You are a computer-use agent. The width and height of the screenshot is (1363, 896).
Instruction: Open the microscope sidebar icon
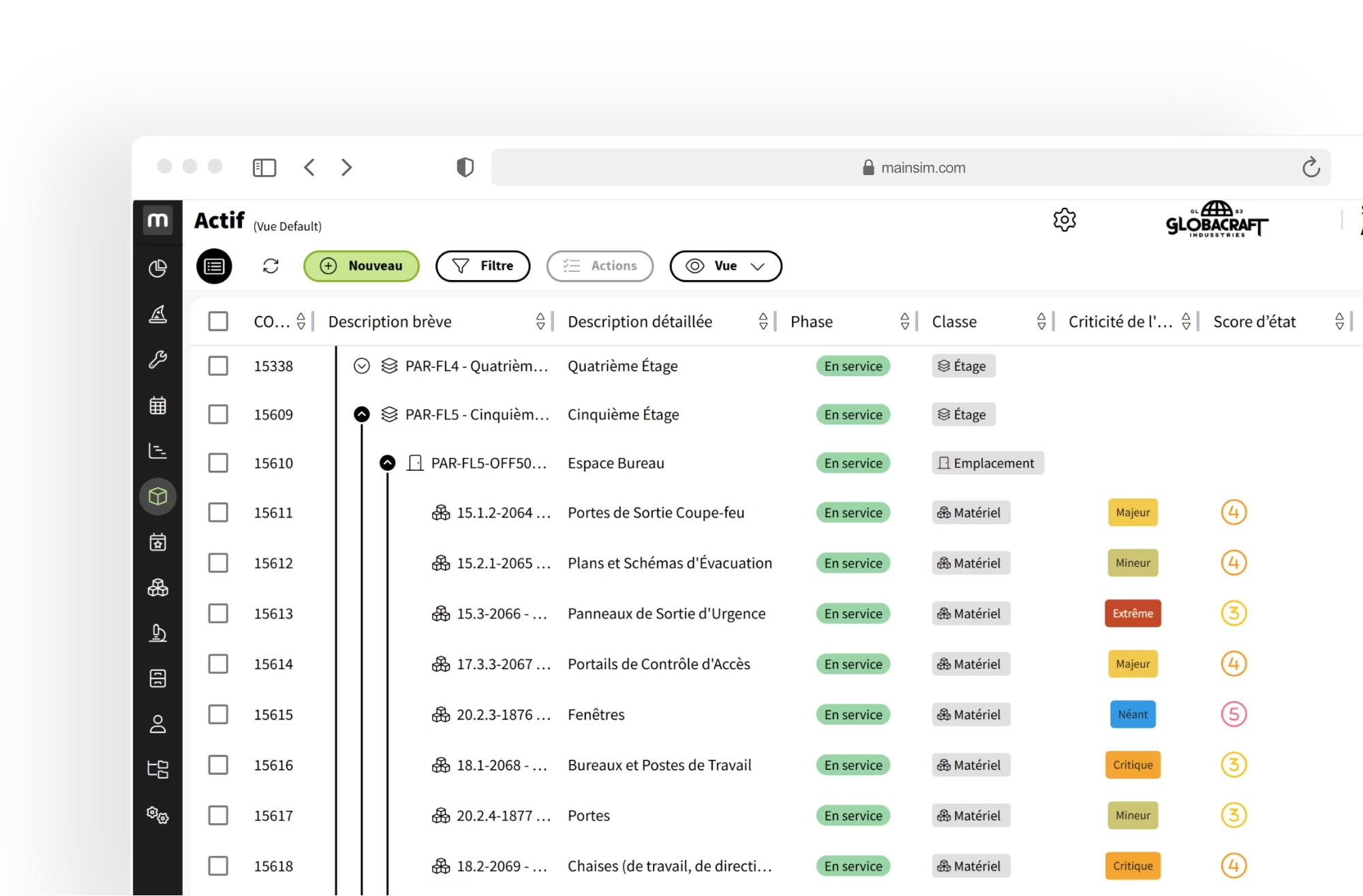(157, 633)
